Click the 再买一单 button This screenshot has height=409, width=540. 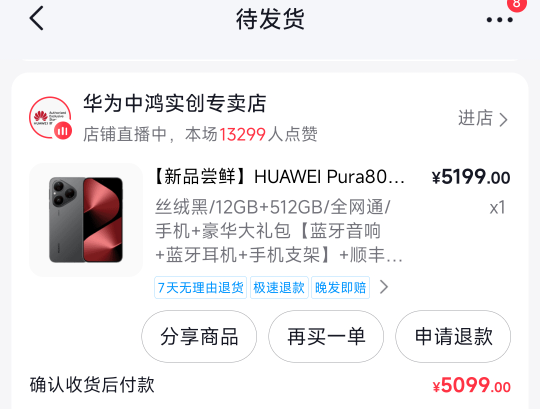pyautogui.click(x=326, y=336)
